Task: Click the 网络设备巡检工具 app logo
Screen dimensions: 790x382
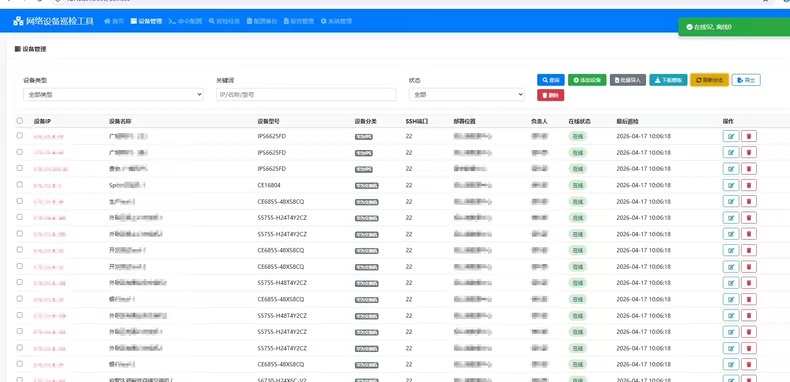Action: tap(53, 21)
